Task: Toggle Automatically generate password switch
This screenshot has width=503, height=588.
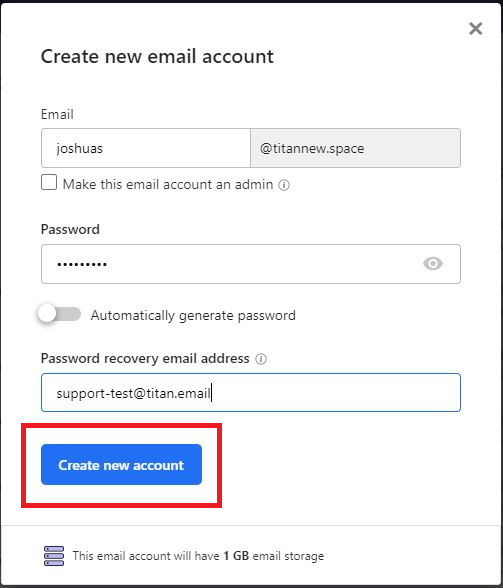Action: tap(59, 314)
